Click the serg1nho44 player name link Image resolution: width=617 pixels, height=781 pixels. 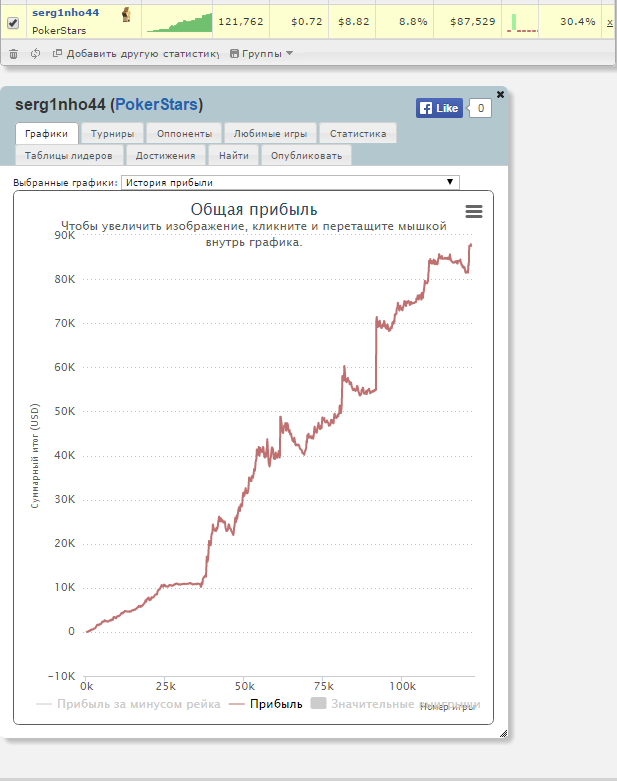[x=66, y=12]
